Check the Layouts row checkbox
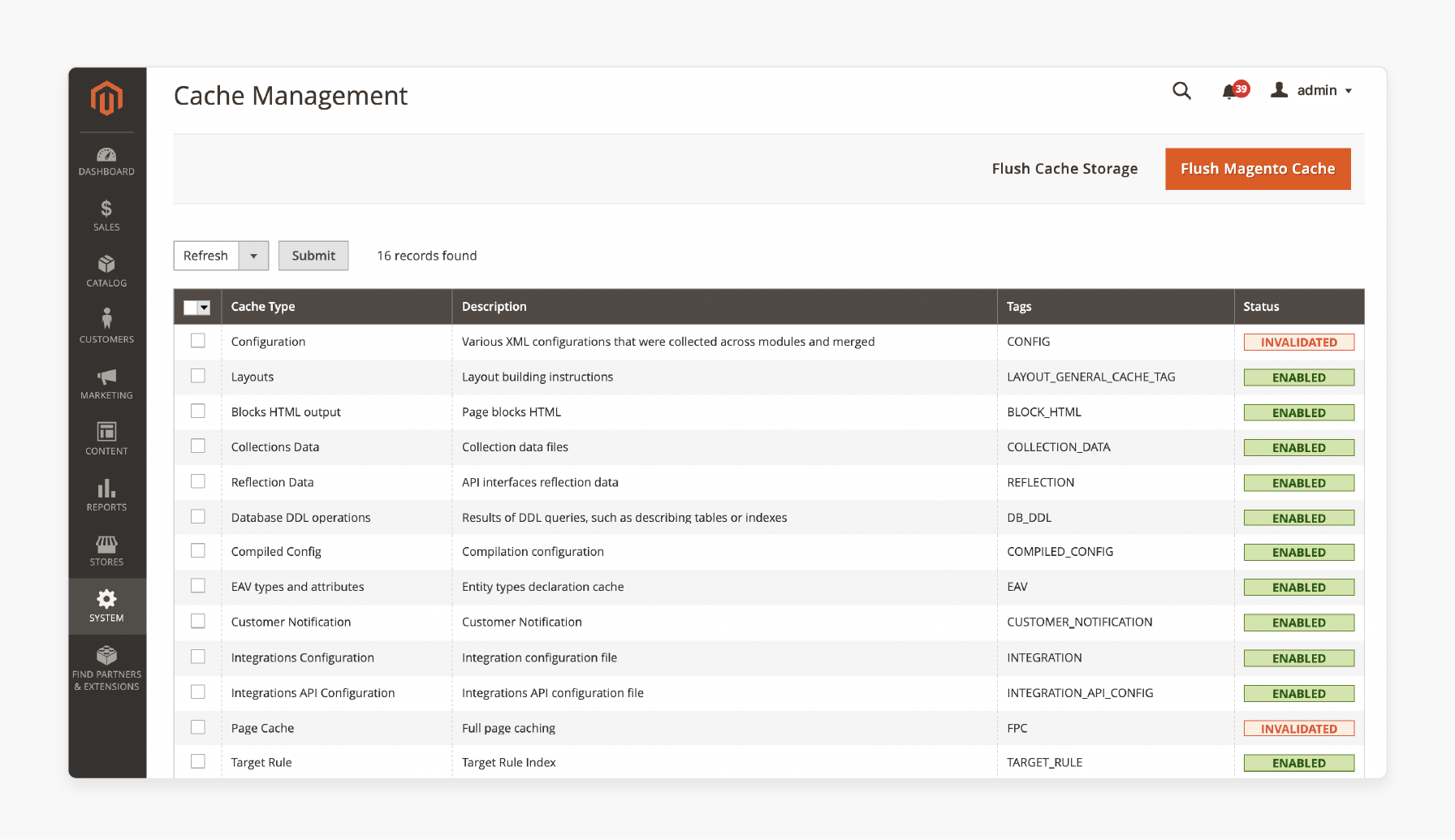 (198, 376)
